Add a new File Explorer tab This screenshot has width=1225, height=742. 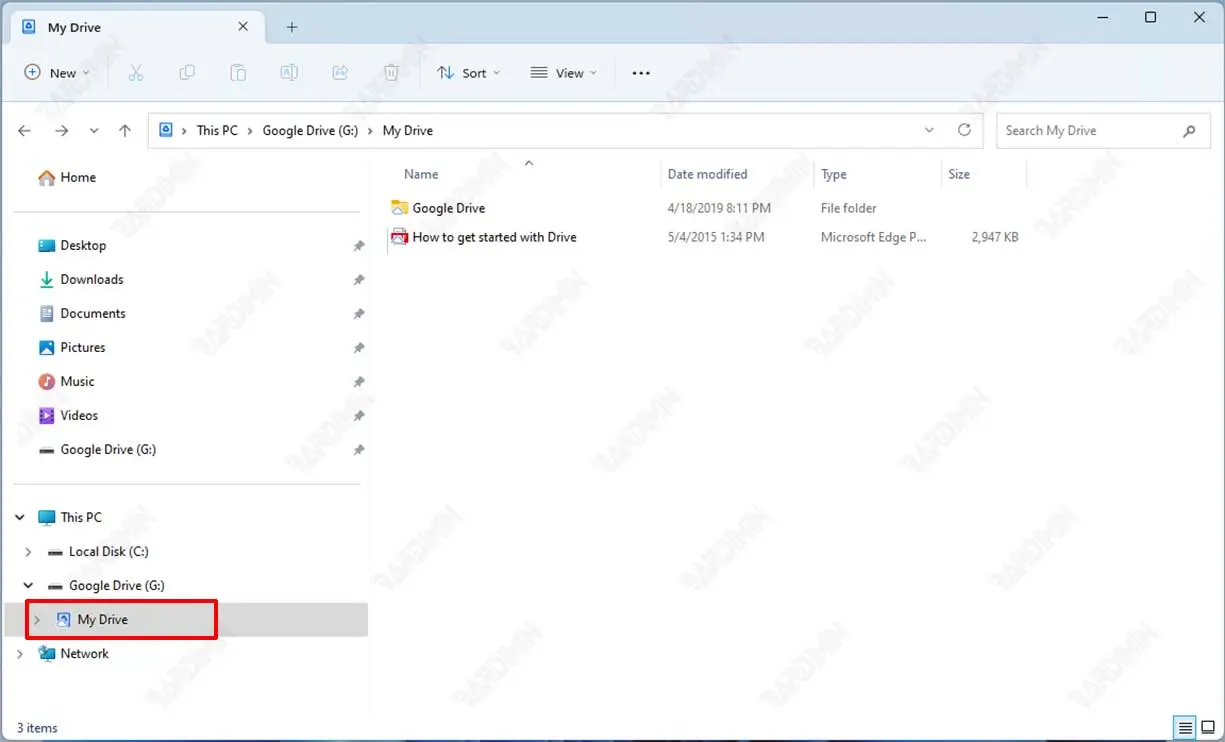point(292,27)
